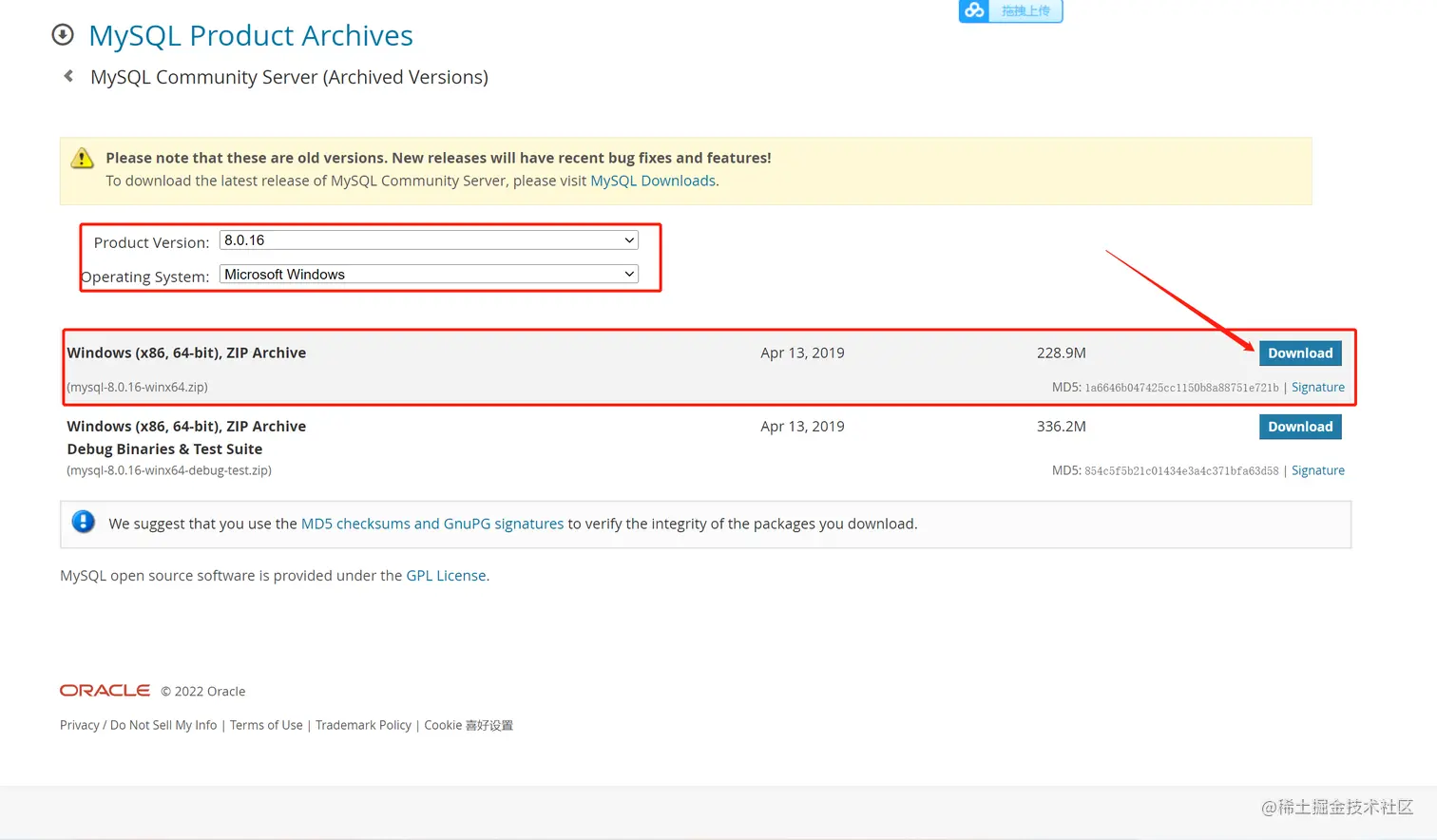Click the Debug Binaries & Test Suite text
This screenshot has height=840, width=1437.
(x=164, y=449)
